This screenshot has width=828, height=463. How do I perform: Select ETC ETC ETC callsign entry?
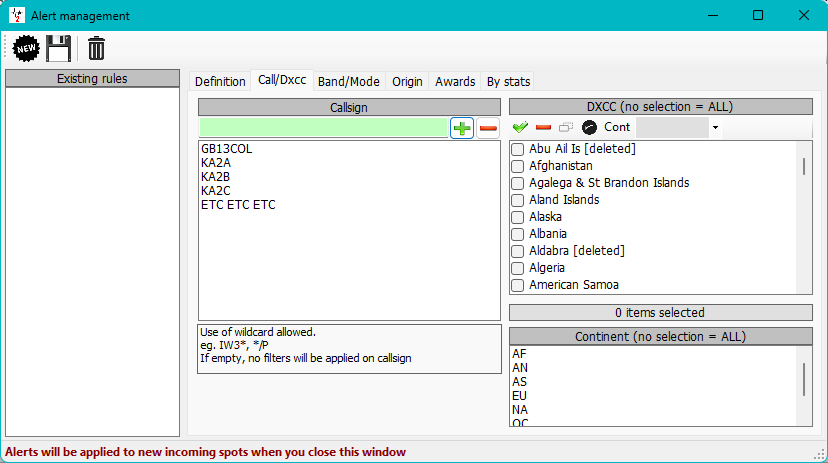[x=238, y=205]
